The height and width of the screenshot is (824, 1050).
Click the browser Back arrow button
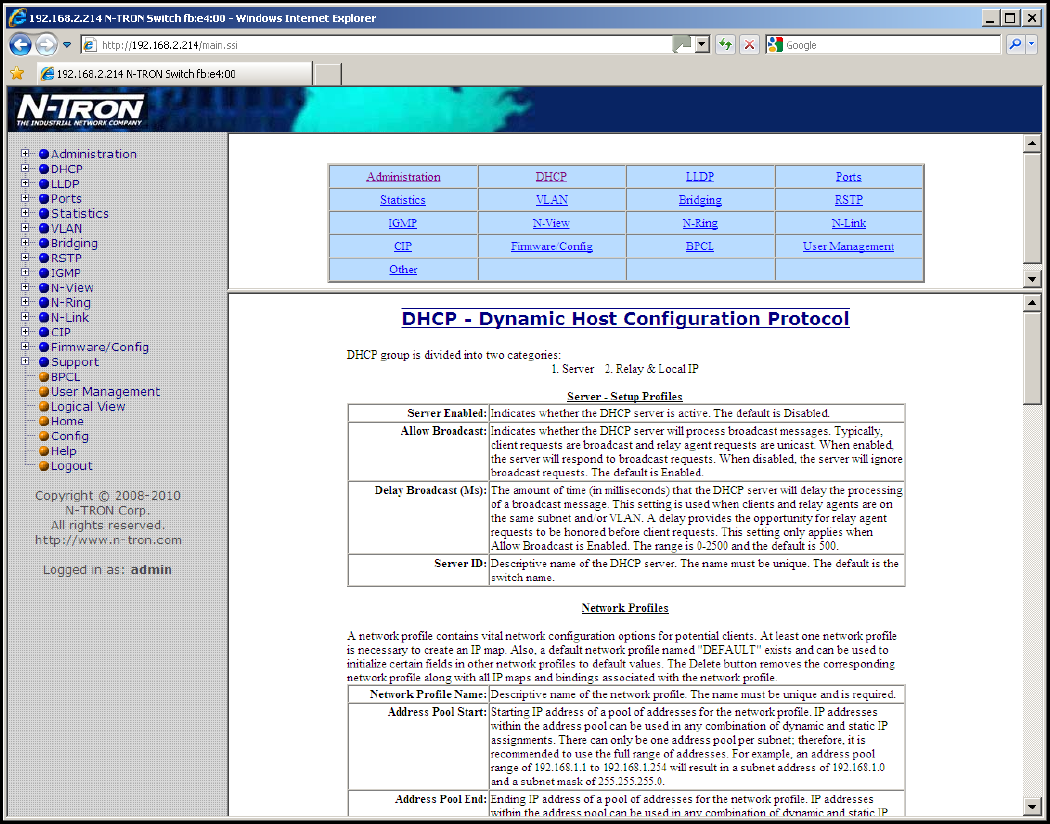click(21, 45)
